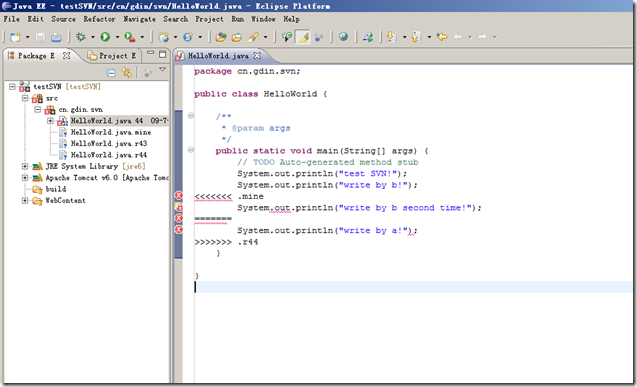The height and width of the screenshot is (387, 637).
Task: Toggle Link with Editor in Package Explorer
Action: [127, 73]
